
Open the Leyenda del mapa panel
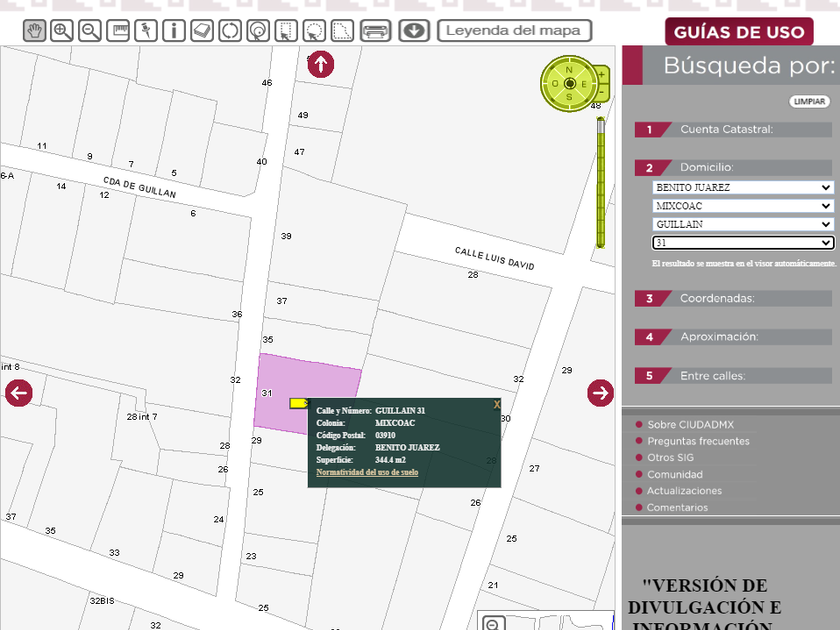(514, 31)
